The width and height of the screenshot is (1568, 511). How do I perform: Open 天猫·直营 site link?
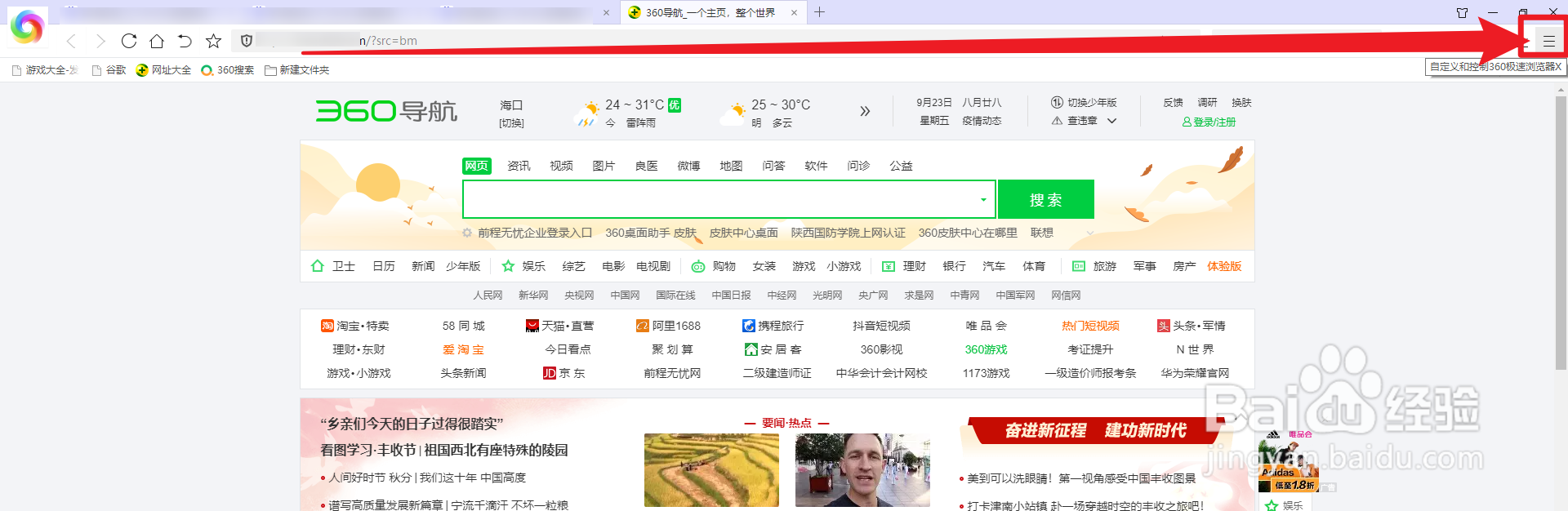(x=560, y=326)
